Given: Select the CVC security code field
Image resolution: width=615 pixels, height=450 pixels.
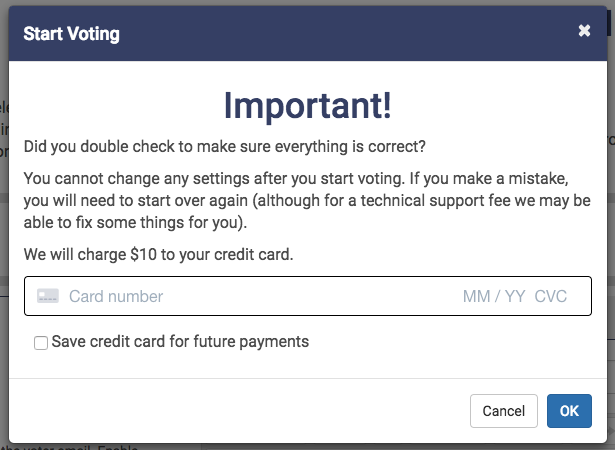Looking at the screenshot, I should [x=551, y=296].
